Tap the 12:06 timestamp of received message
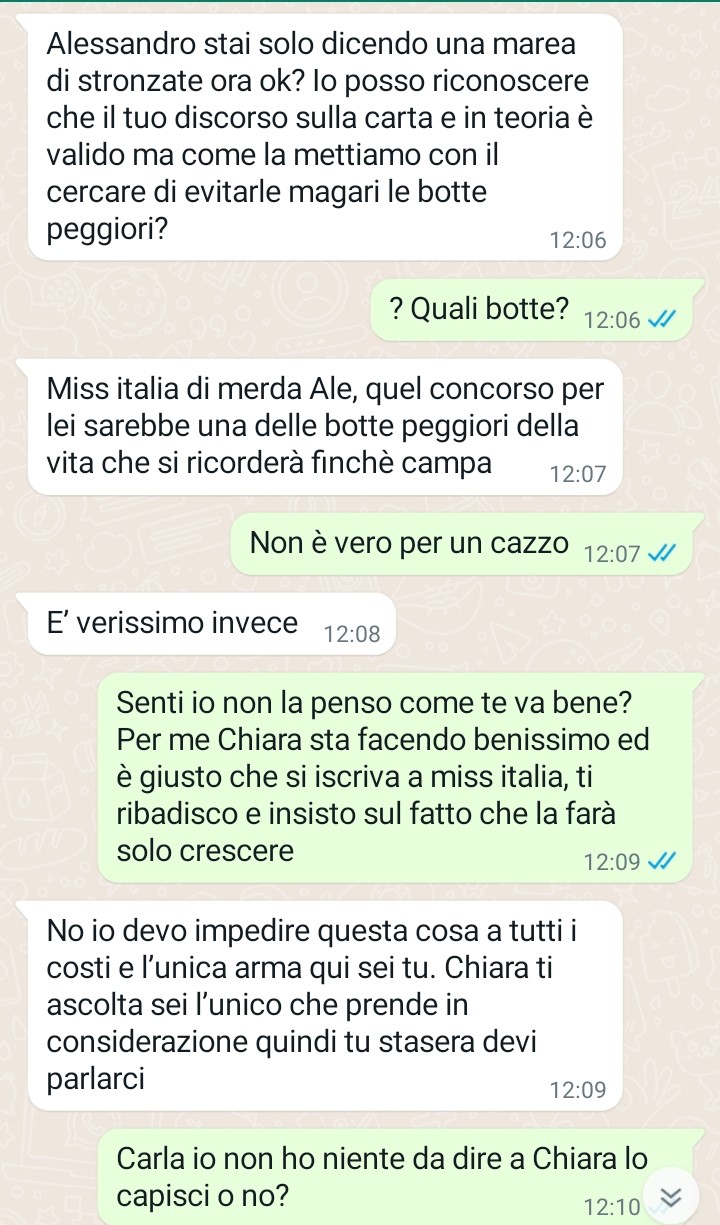 [x=578, y=240]
